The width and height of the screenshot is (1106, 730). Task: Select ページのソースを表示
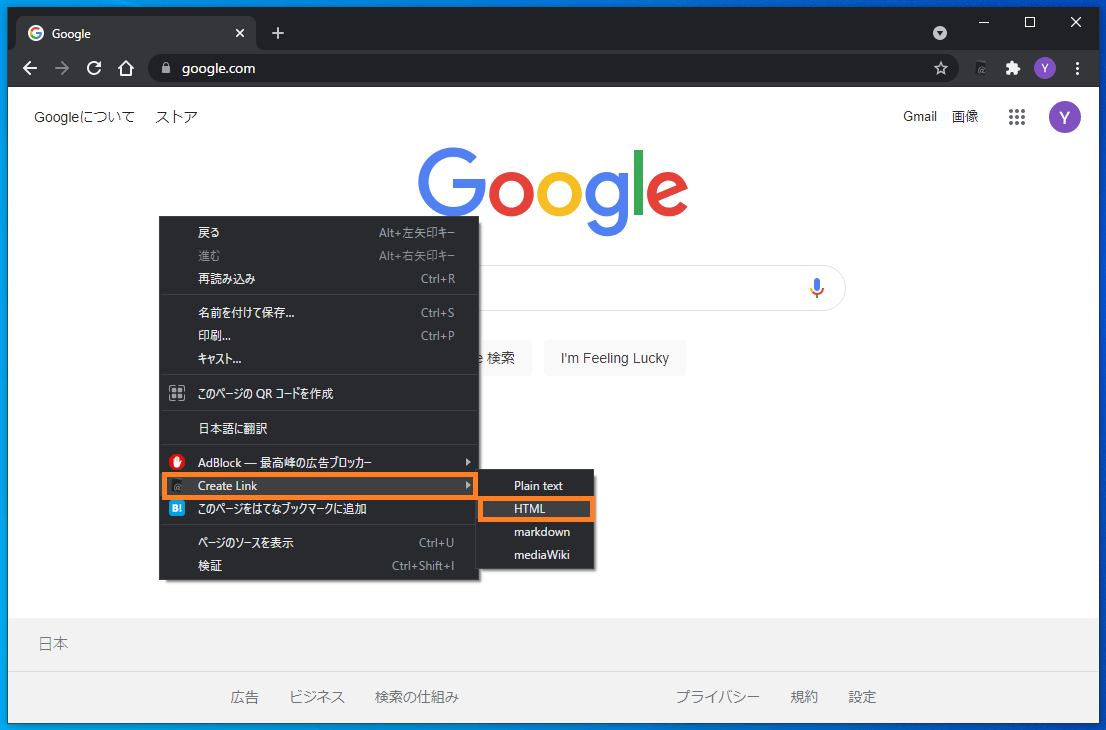point(320,543)
